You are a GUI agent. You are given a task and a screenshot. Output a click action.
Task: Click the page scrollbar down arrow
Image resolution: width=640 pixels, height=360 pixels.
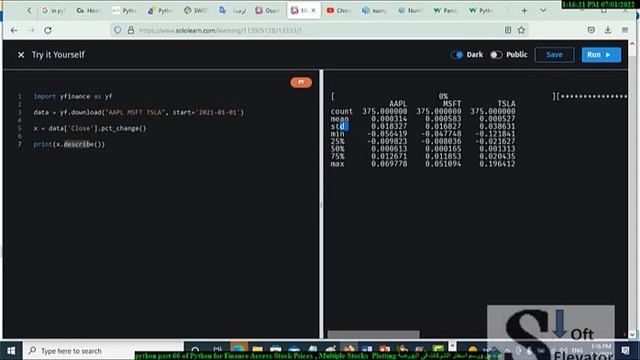point(632,334)
